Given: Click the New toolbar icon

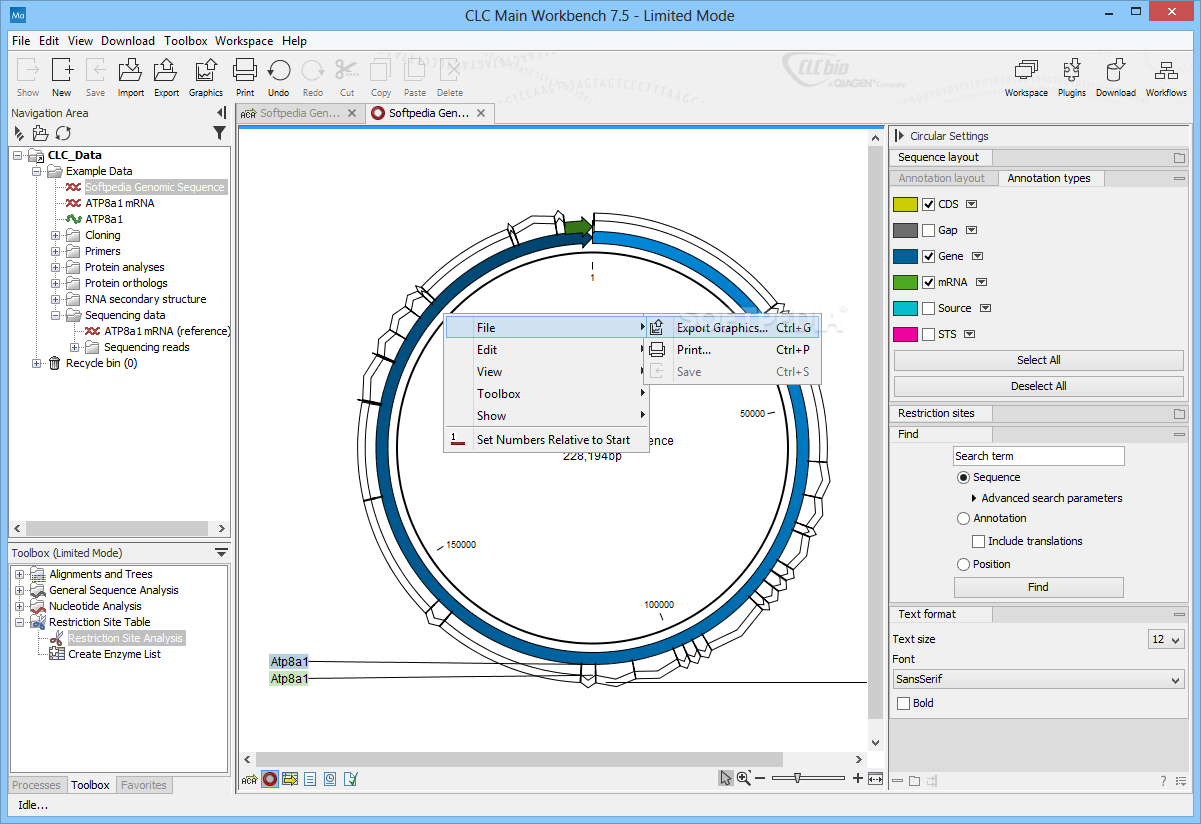Looking at the screenshot, I should coord(62,76).
